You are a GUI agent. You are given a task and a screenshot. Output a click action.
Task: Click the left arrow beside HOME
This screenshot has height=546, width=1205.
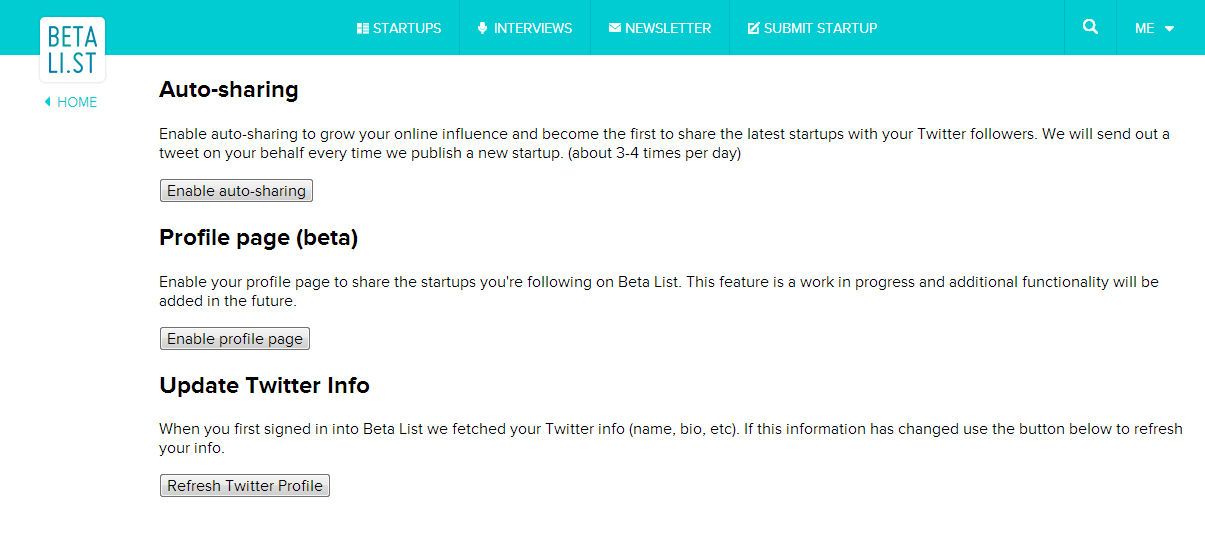47,102
